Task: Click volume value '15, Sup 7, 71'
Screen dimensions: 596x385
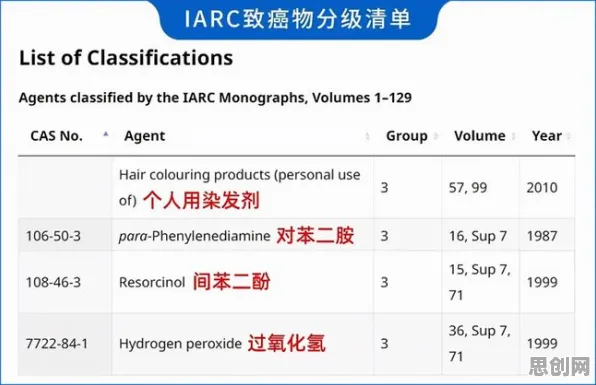Action: [480, 282]
